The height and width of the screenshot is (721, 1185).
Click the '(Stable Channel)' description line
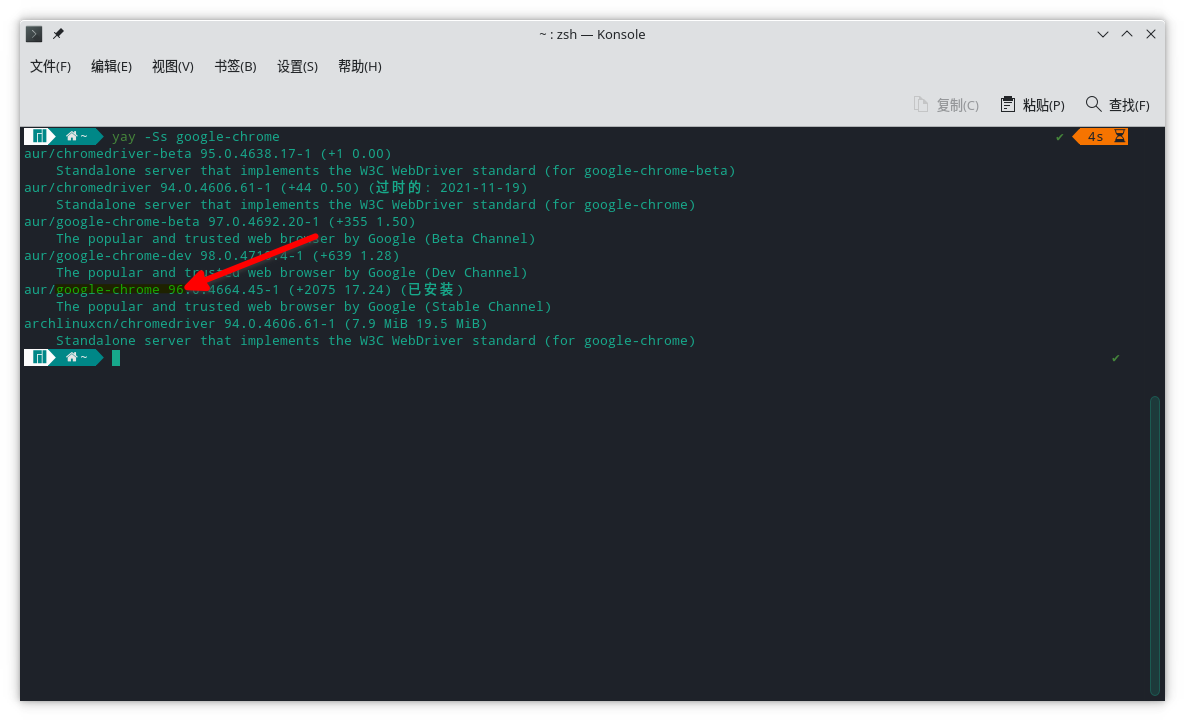[304, 307]
